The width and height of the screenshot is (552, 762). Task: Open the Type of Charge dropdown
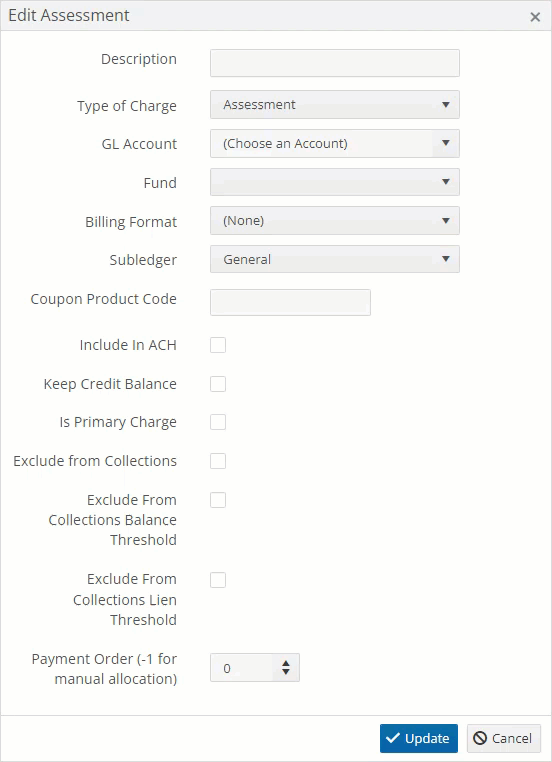point(335,104)
